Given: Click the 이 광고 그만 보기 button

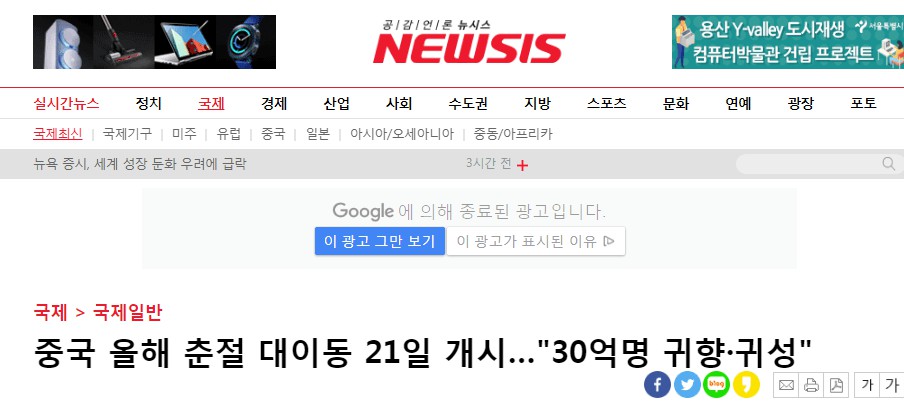Looking at the screenshot, I should (380, 241).
